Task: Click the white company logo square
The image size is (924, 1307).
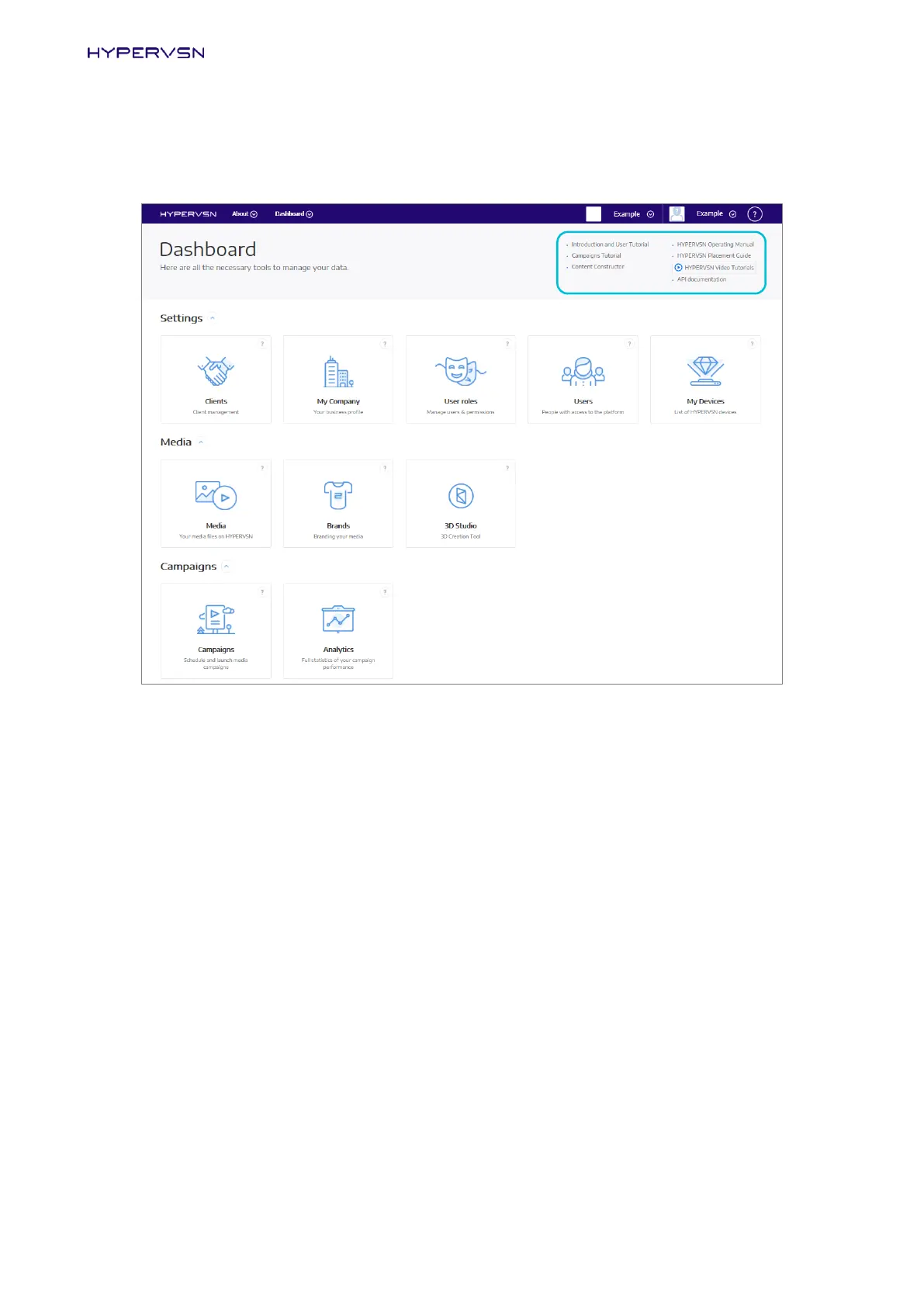Action: 594,214
